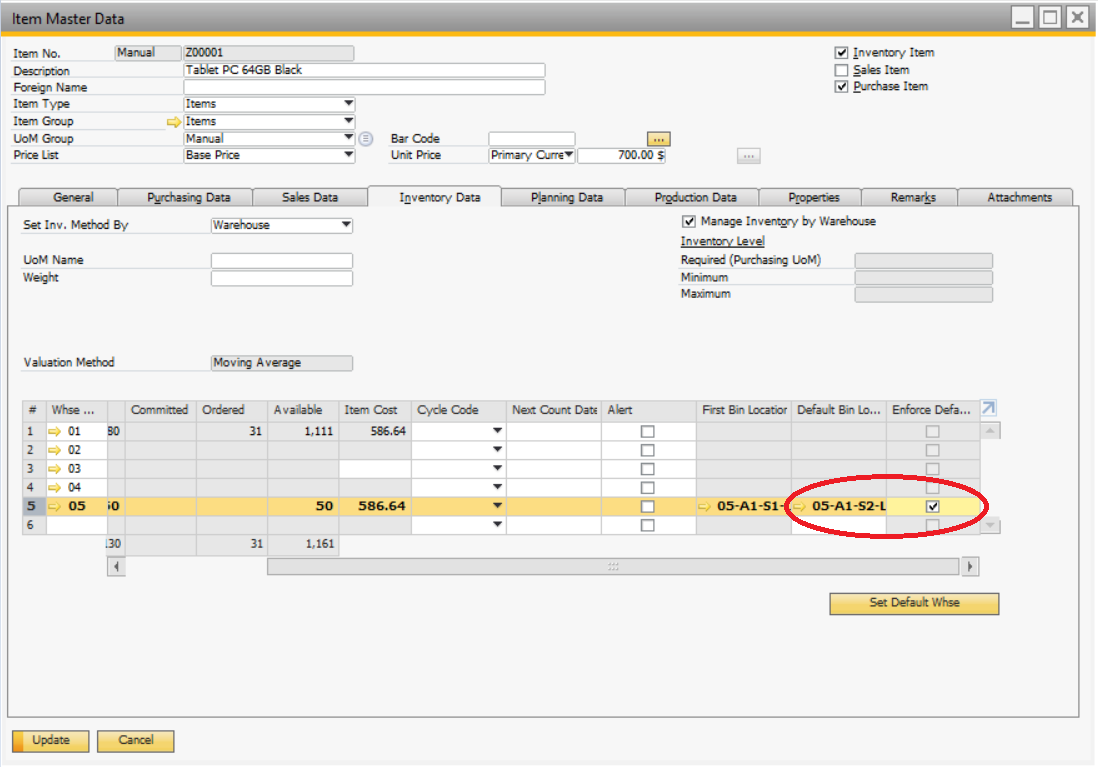Select row number 5 header
The height and width of the screenshot is (767, 1098).
coord(34,506)
